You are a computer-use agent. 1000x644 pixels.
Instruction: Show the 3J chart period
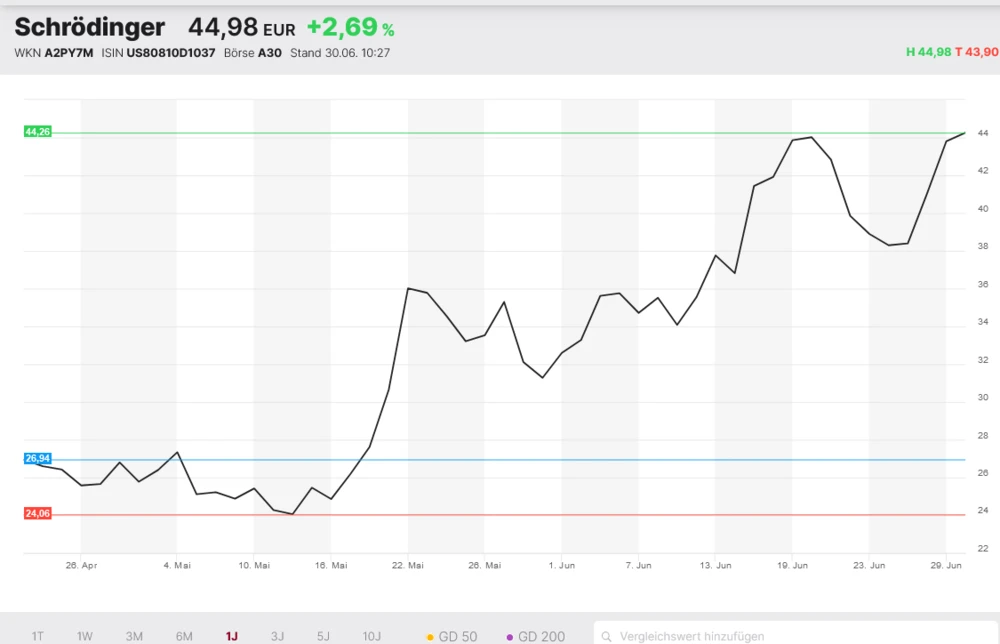click(277, 636)
